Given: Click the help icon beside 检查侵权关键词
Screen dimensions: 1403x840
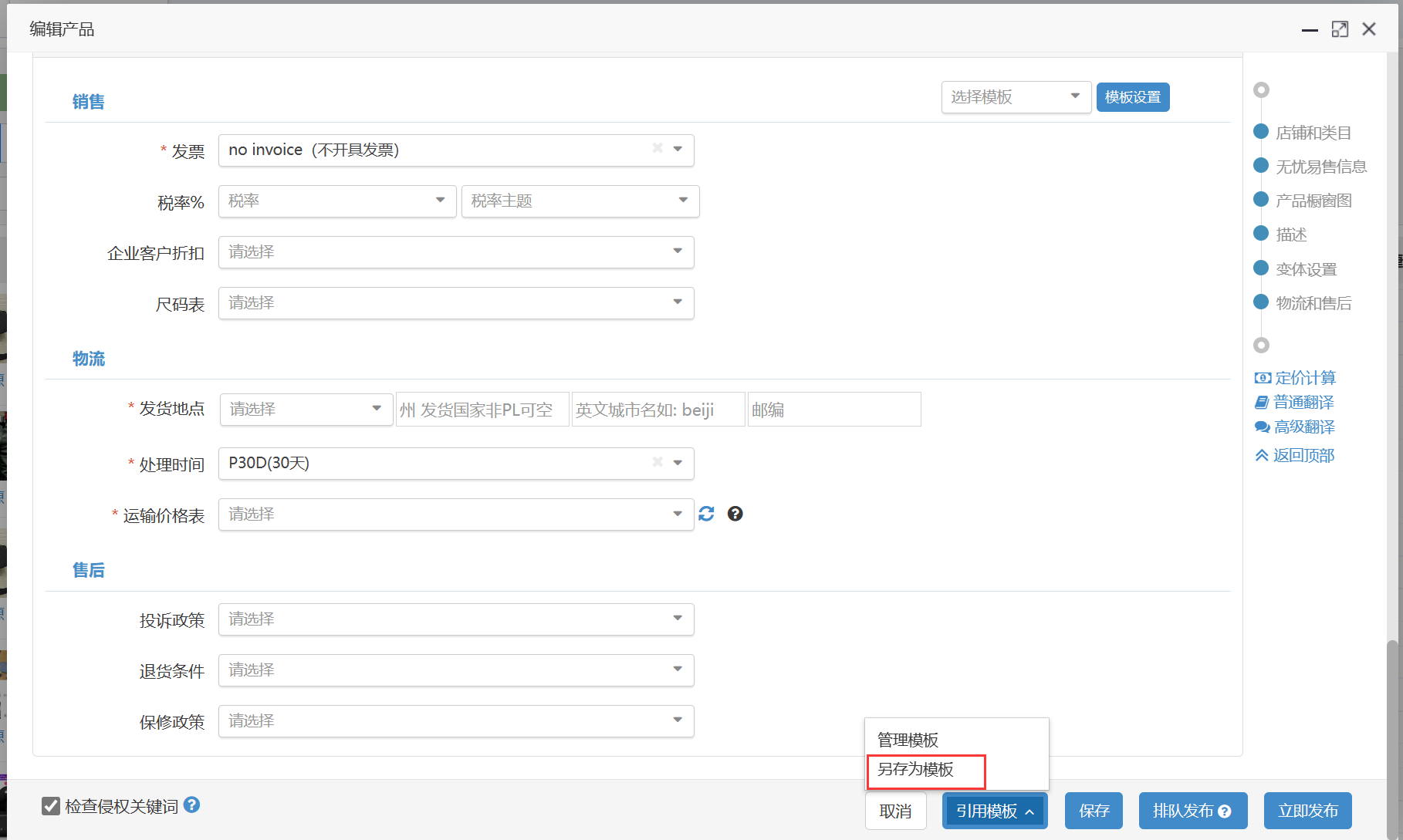Looking at the screenshot, I should [x=192, y=805].
